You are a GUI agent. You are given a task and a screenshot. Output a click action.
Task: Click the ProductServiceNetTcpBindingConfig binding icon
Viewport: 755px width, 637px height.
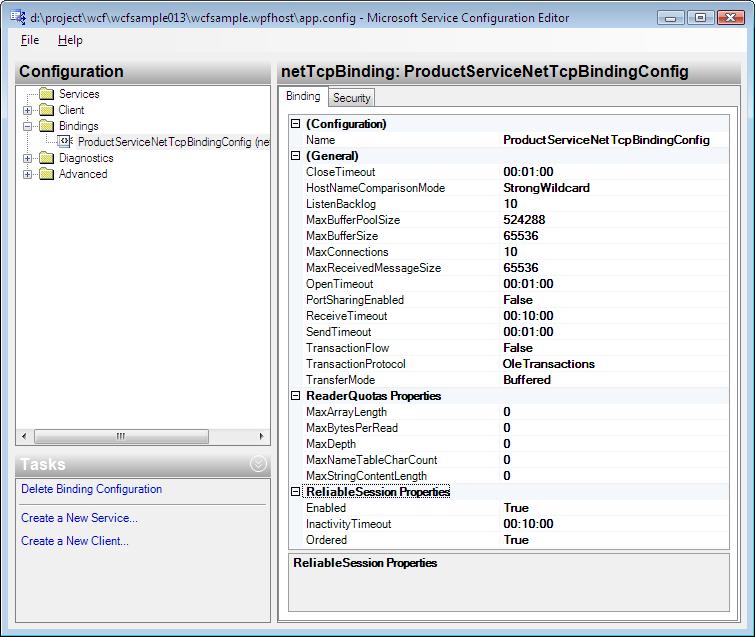[x=65, y=142]
